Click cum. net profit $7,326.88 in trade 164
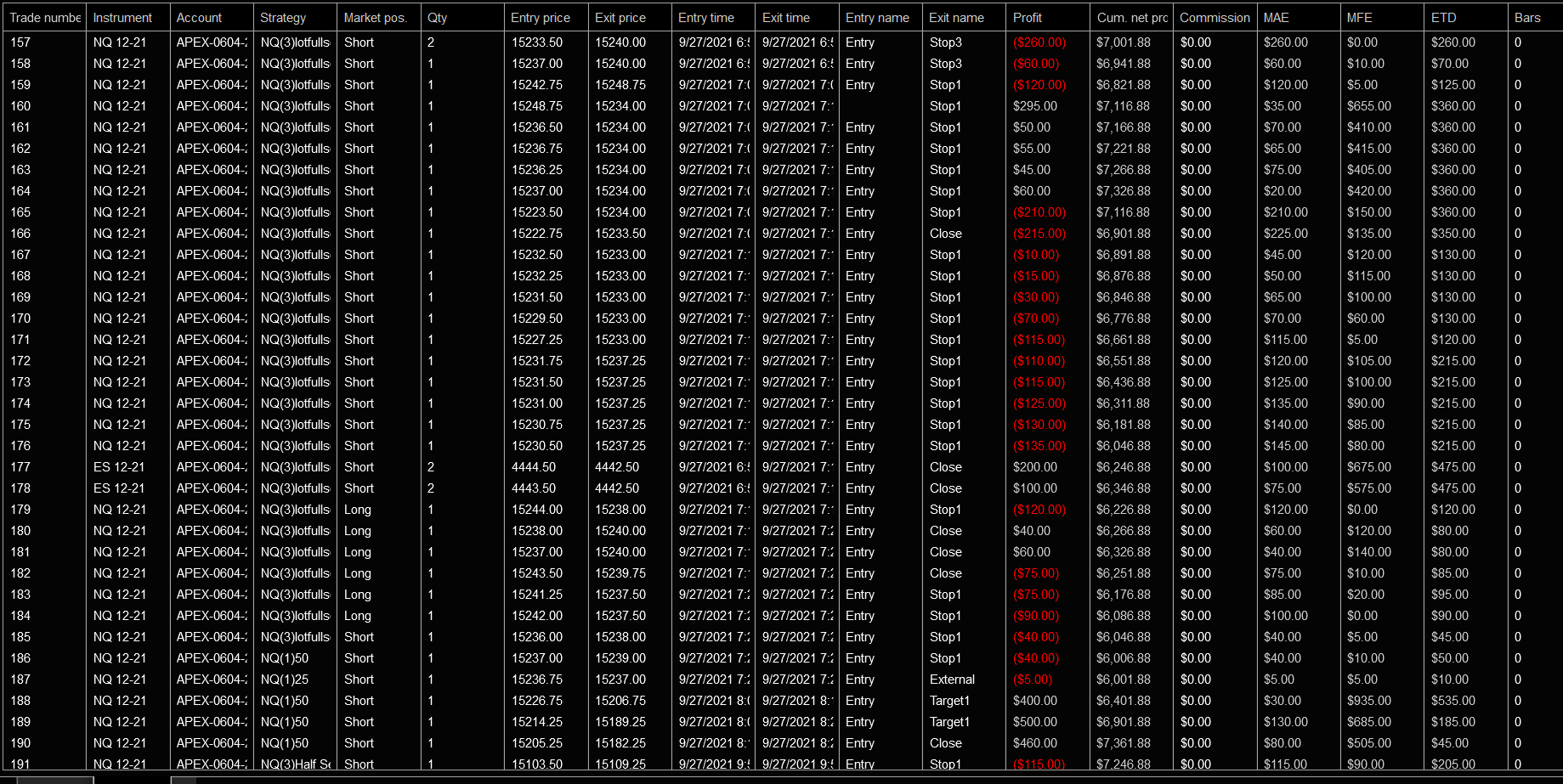Viewport: 1563px width, 784px height. [x=1123, y=191]
